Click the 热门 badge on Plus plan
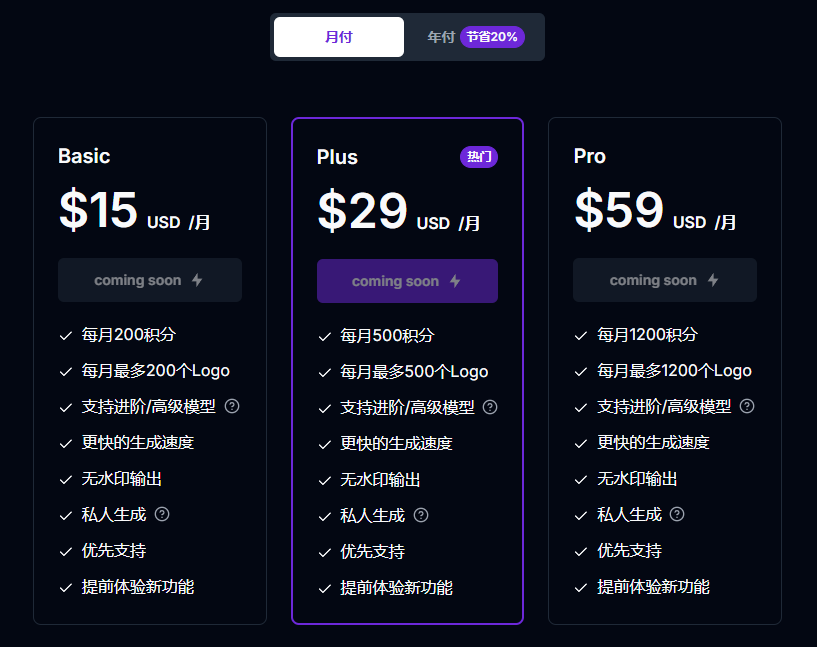This screenshot has width=817, height=647. (478, 157)
